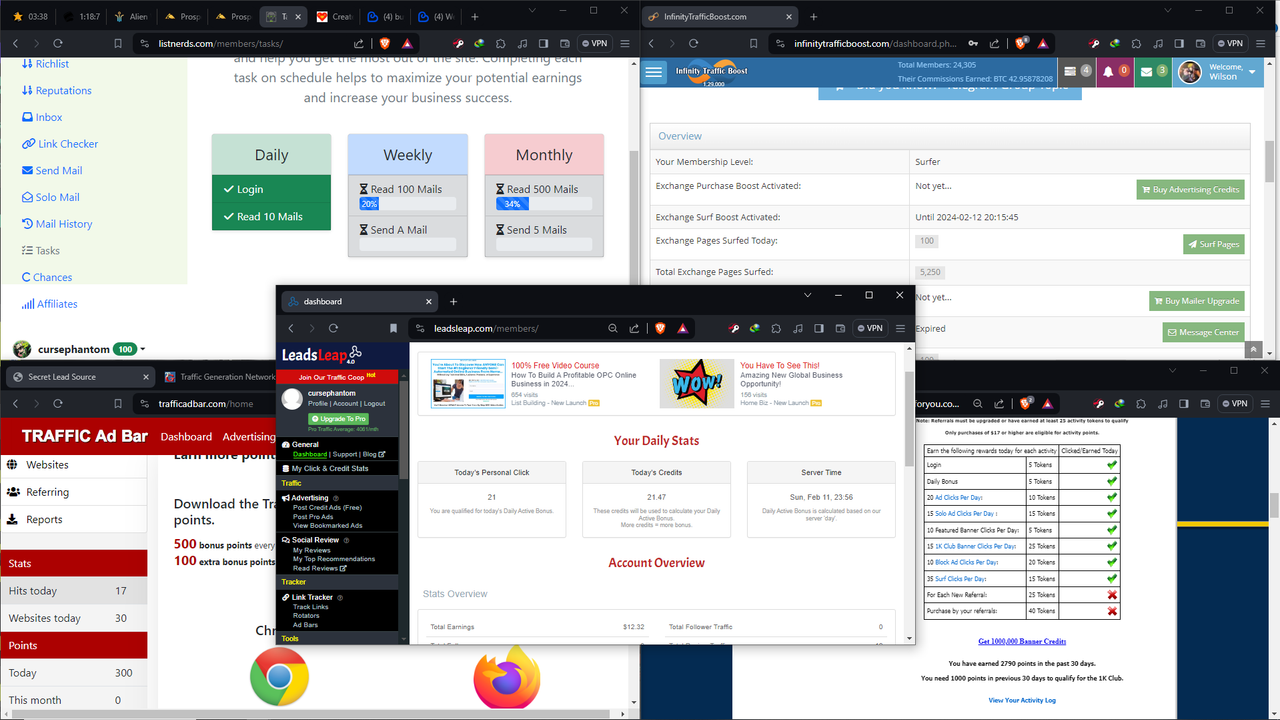Click the Link Checker chain icon
Screen dimensions: 1280x720
pyautogui.click(x=28, y=144)
